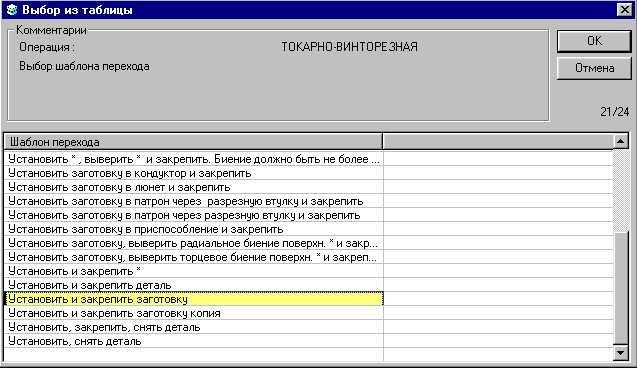Screen dimensions: 637x368
Task: Select row 'Установить и закрепить деталь'
Action: (193, 286)
